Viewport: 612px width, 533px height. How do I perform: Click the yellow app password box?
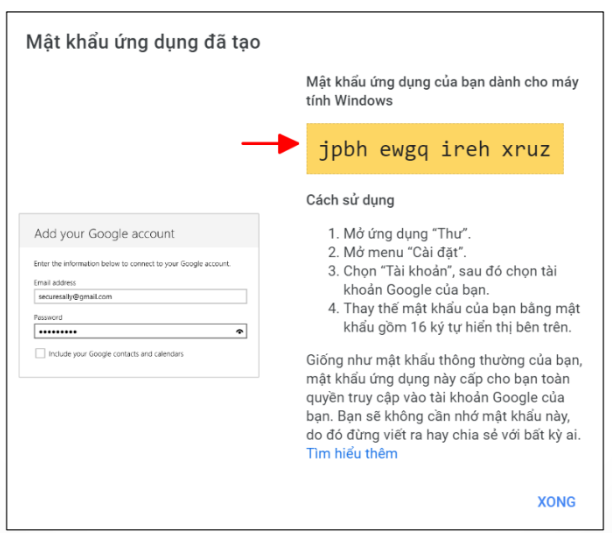pos(434,150)
